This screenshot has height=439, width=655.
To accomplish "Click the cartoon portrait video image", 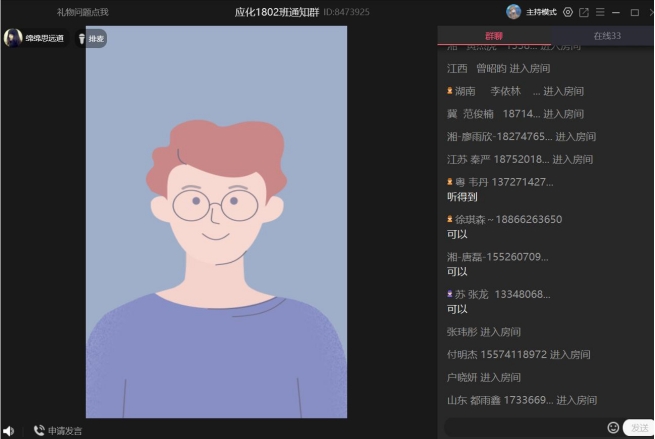I will pos(216,222).
